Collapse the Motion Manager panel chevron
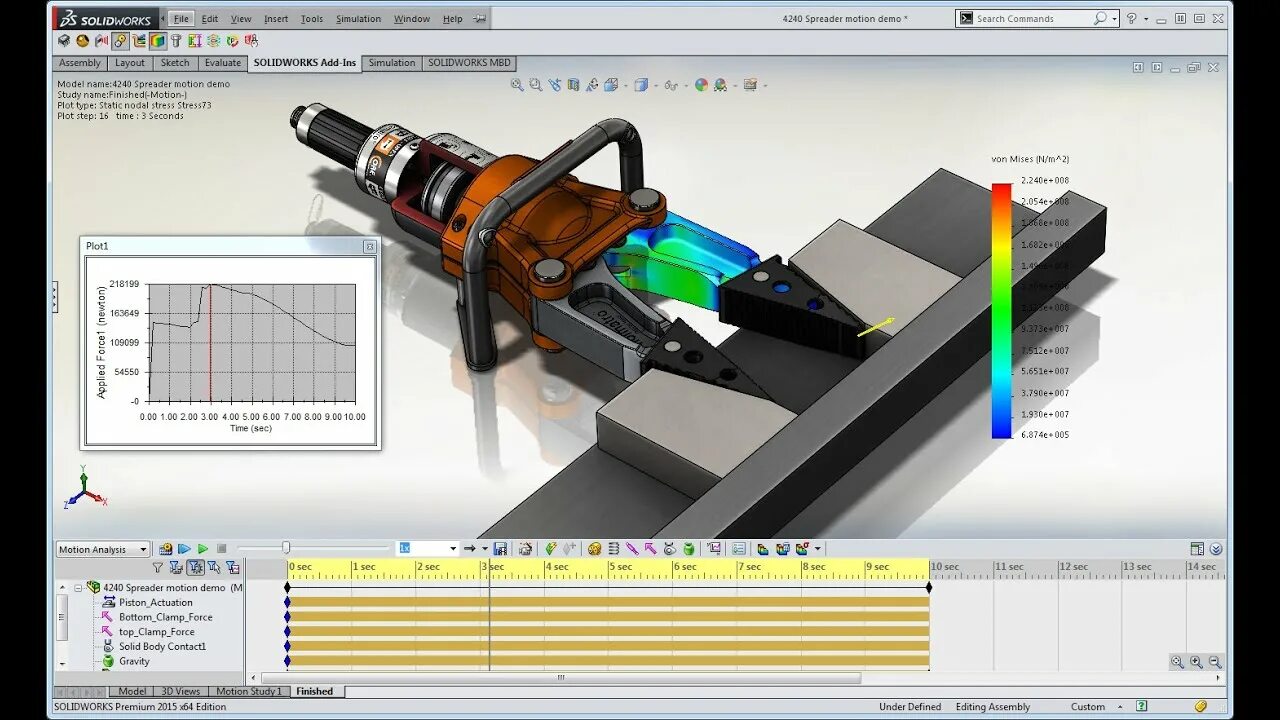Viewport: 1280px width, 720px height. coord(1216,549)
